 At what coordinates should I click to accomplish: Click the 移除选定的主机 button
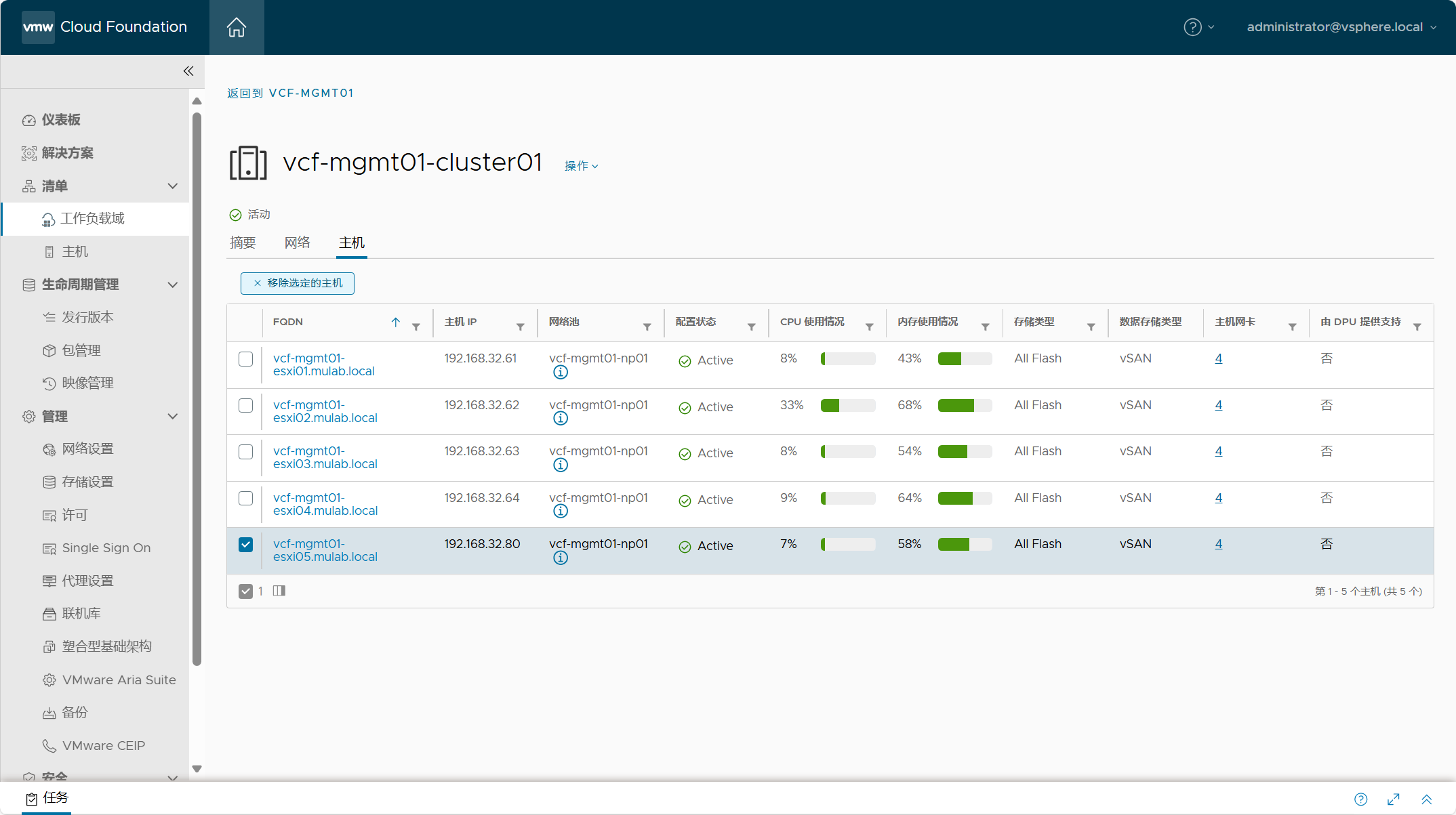point(298,283)
